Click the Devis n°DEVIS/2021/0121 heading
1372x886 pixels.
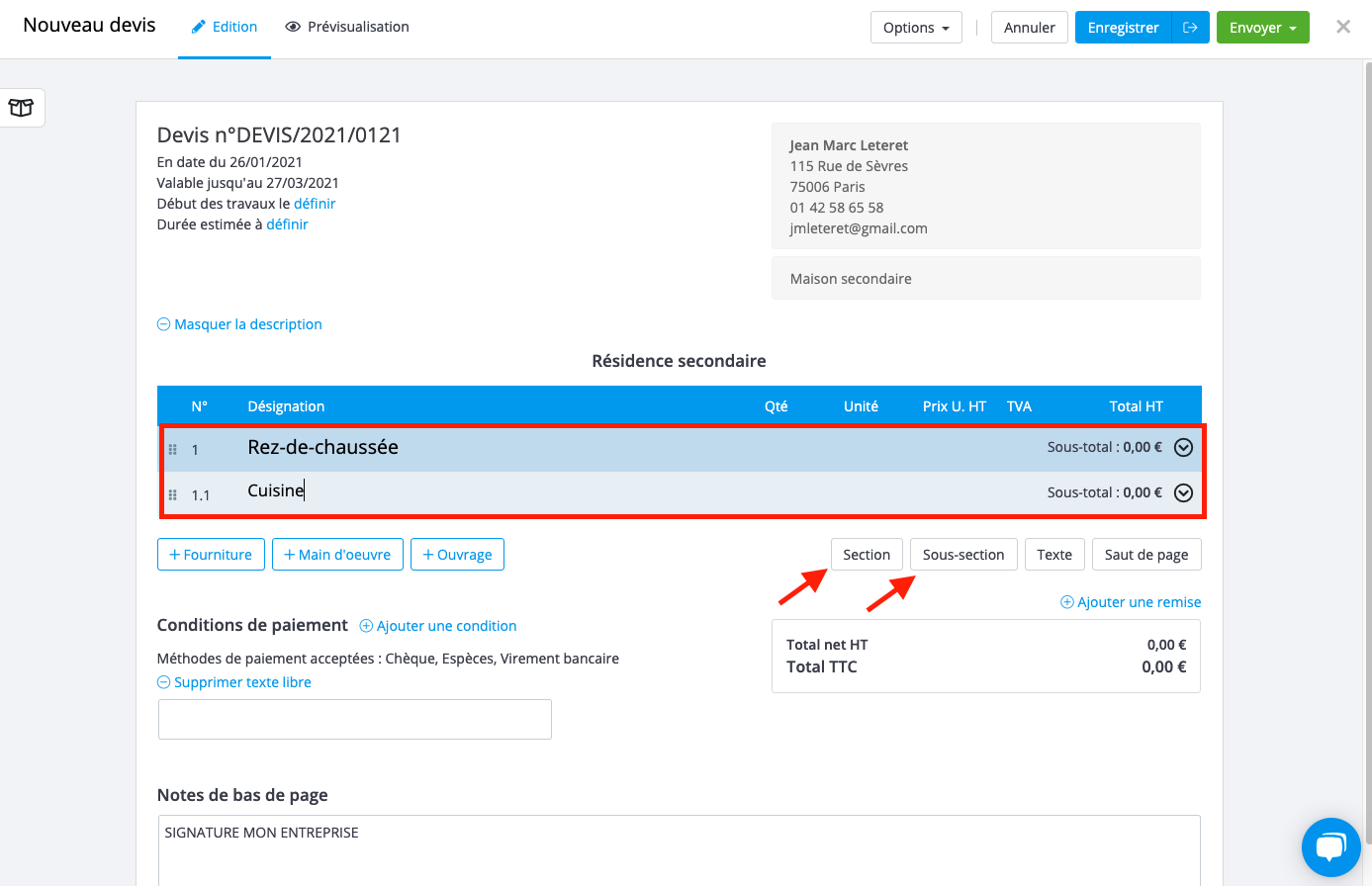tap(279, 135)
